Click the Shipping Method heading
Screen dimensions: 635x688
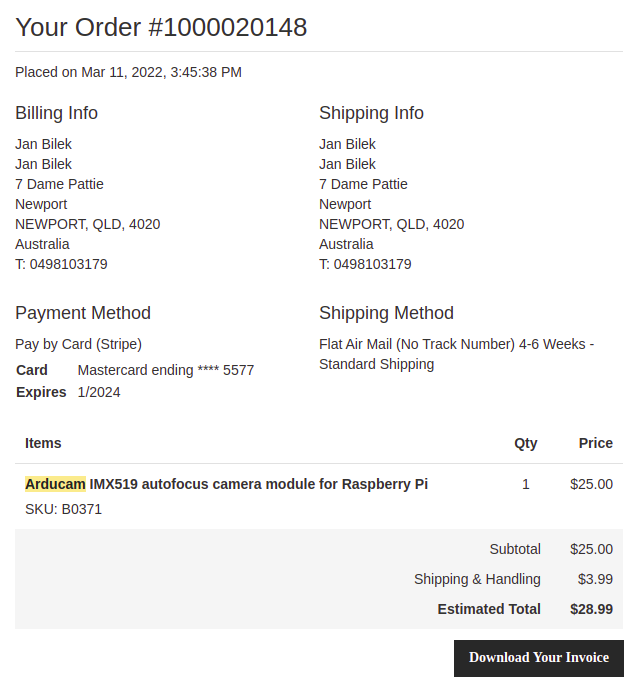pos(386,313)
